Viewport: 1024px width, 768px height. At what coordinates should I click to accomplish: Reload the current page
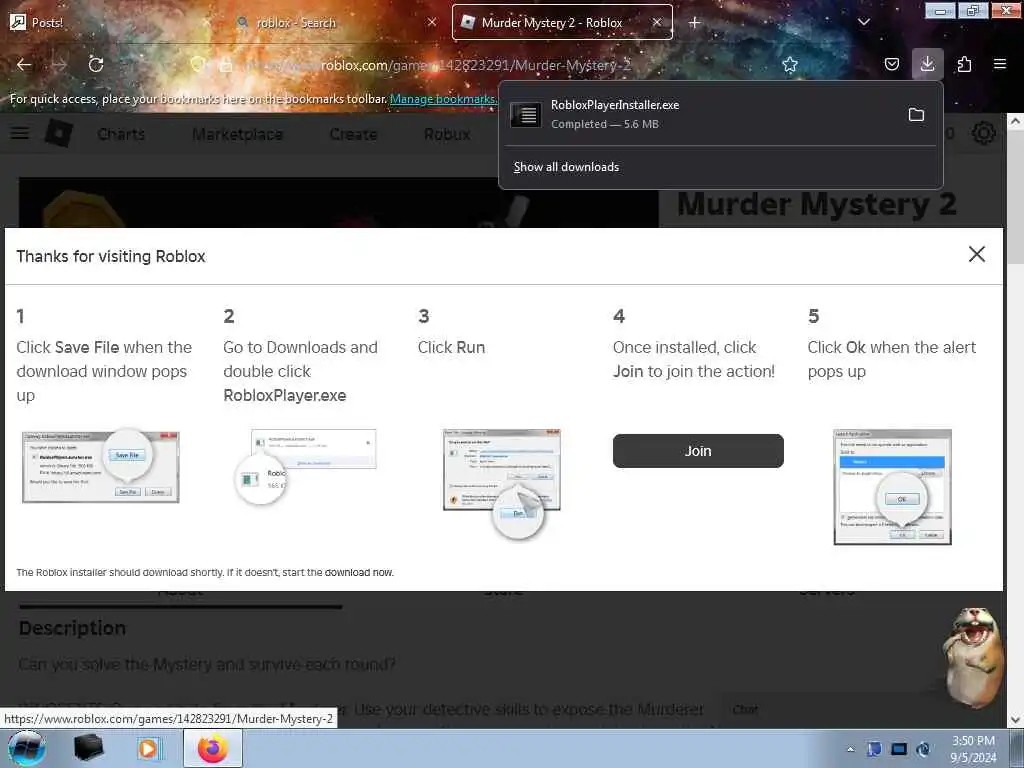[96, 64]
